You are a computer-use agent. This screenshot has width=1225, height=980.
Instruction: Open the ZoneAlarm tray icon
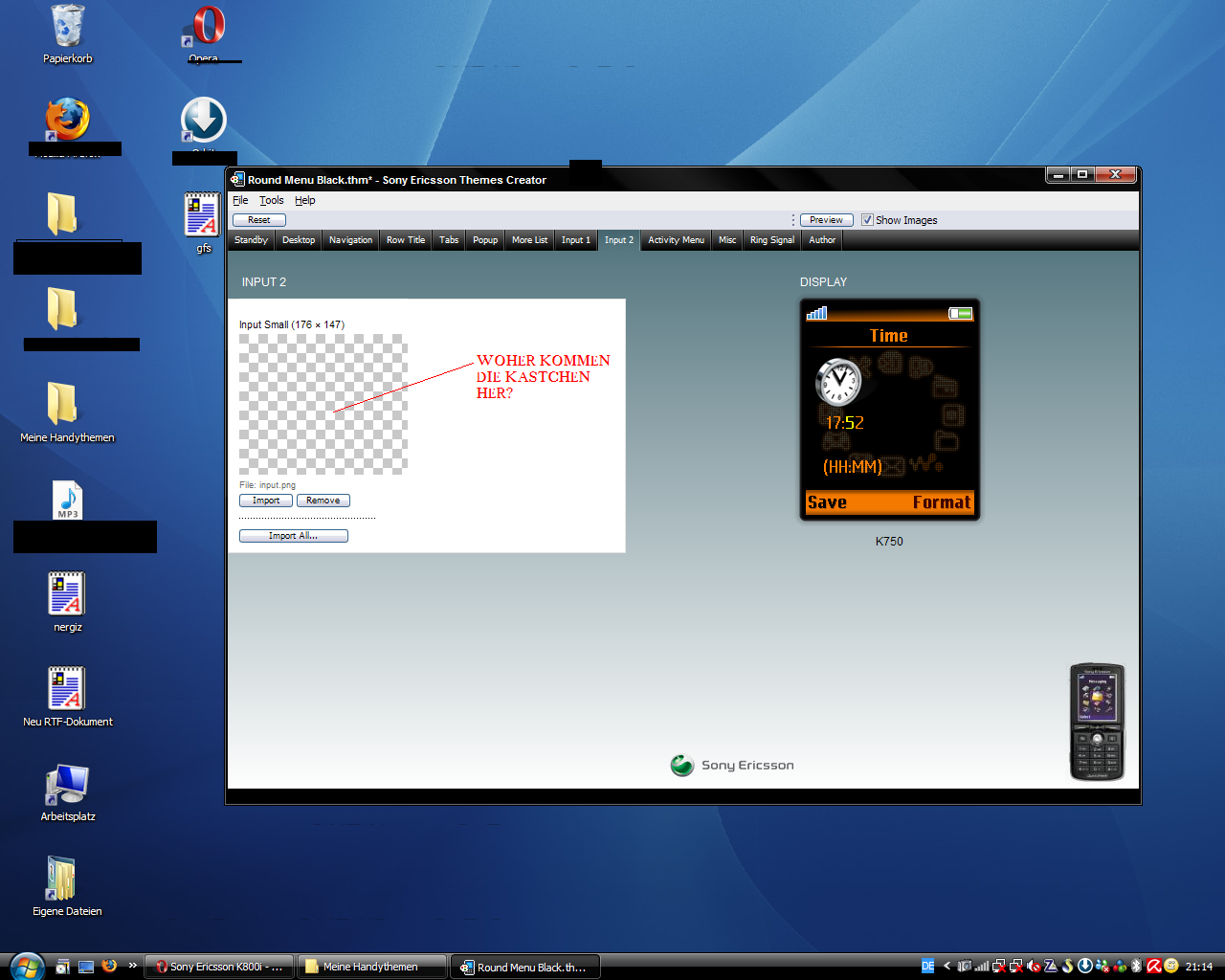coord(1051,967)
